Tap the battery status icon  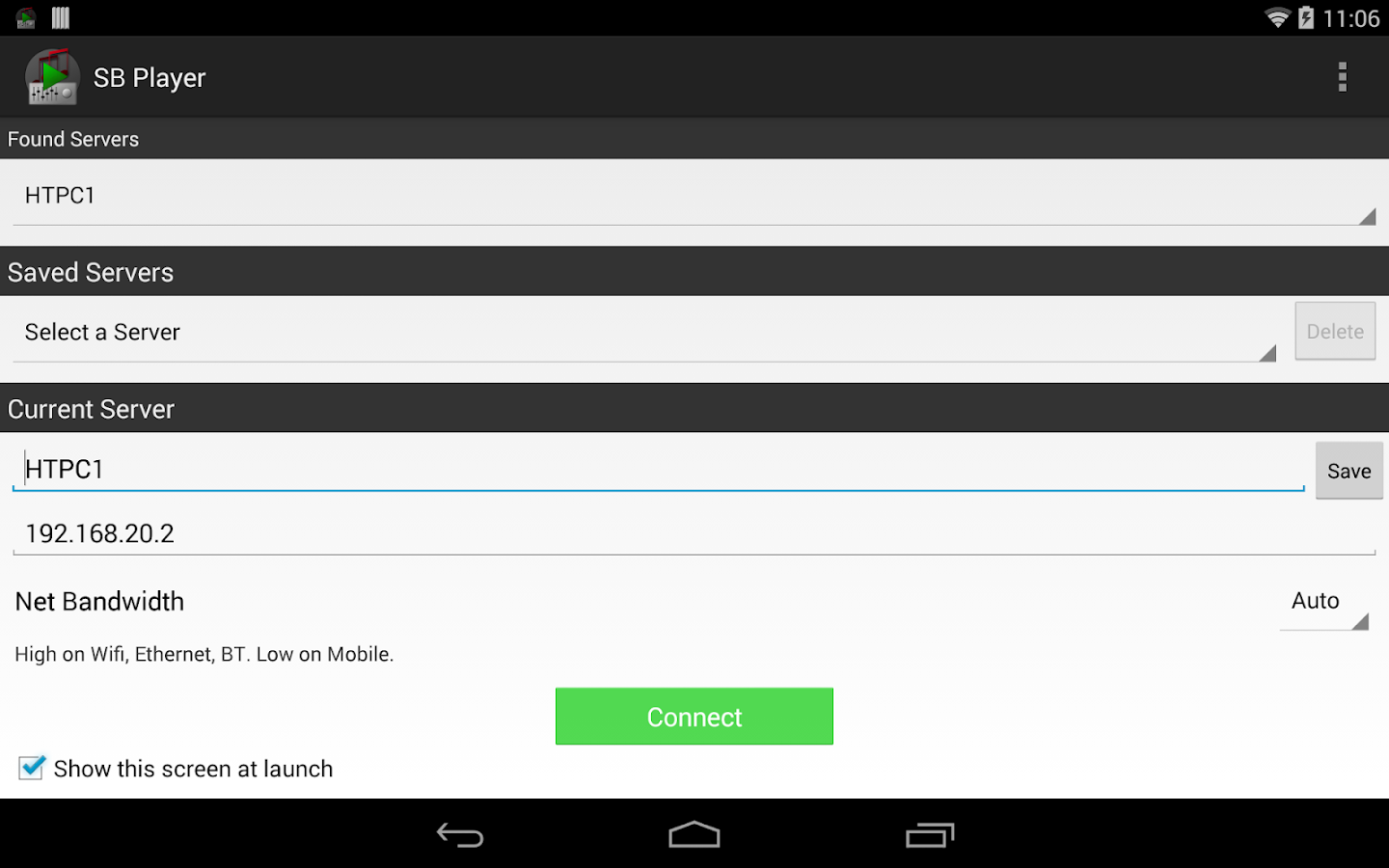[1306, 18]
